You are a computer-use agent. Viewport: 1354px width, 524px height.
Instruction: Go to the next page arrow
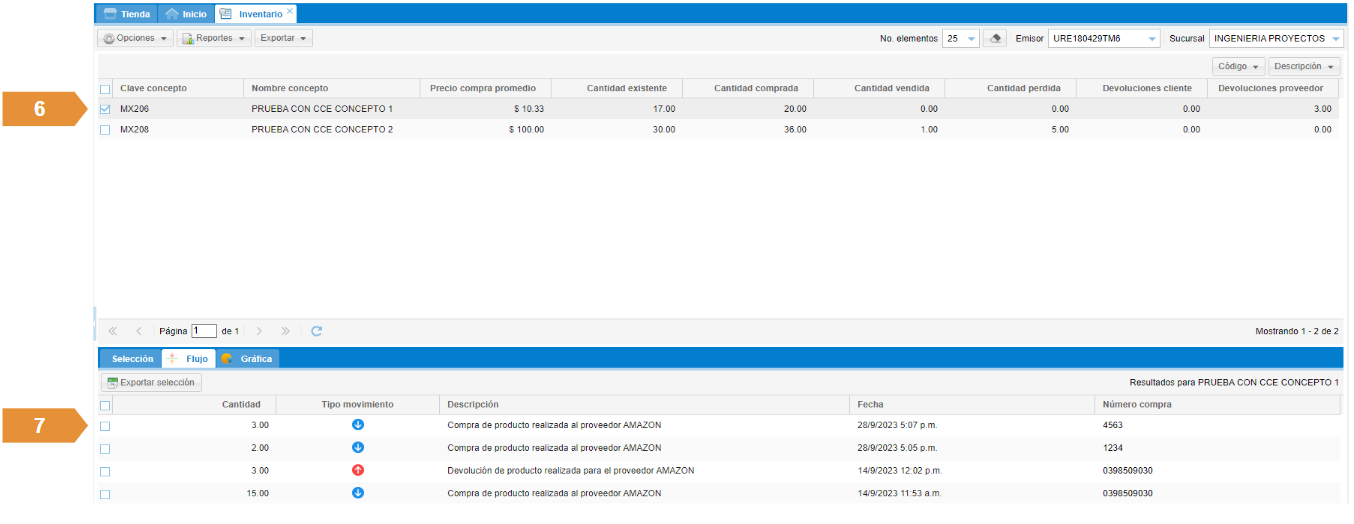pos(259,331)
